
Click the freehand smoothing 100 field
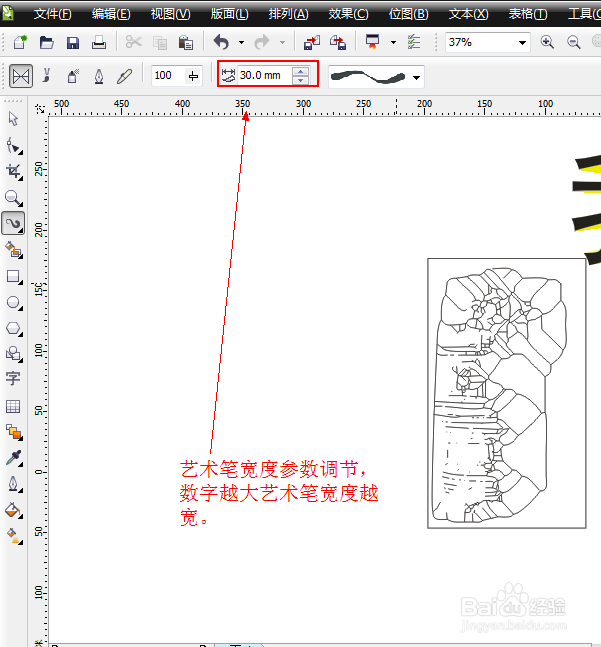point(168,76)
